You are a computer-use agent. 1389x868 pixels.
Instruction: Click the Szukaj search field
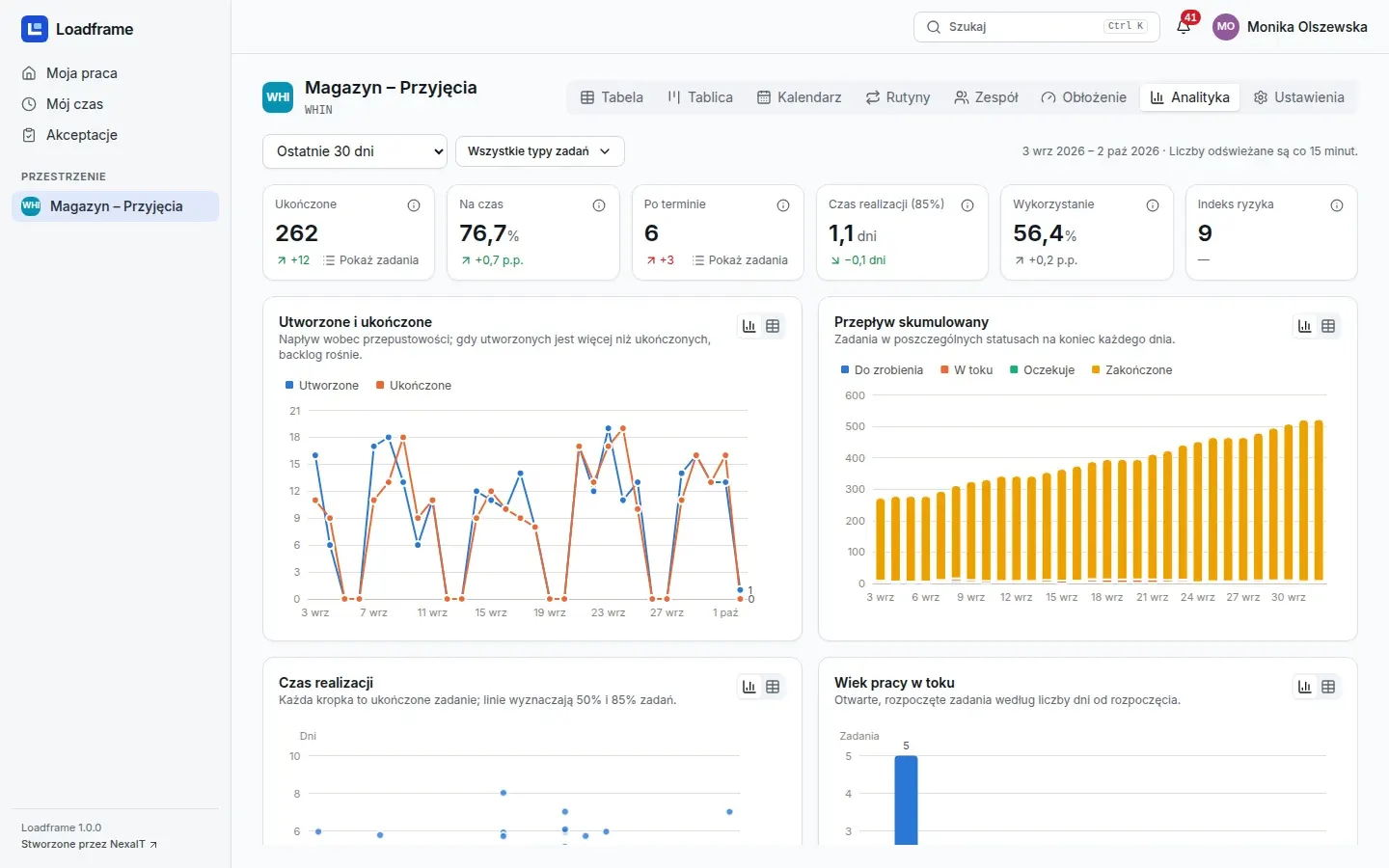[x=1036, y=27]
